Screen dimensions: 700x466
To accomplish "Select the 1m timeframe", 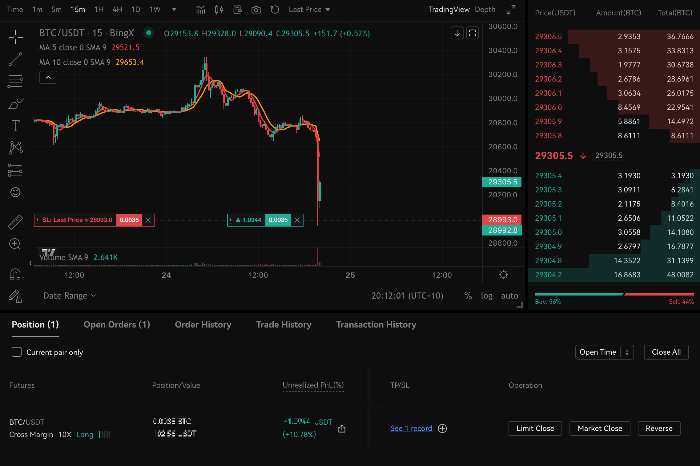I will pos(38,9).
